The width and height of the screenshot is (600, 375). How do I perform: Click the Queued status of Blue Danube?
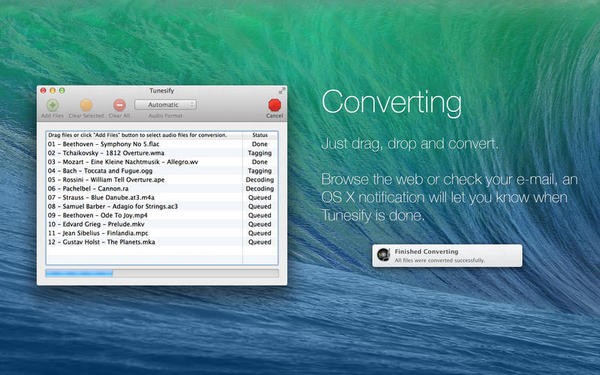click(x=260, y=197)
